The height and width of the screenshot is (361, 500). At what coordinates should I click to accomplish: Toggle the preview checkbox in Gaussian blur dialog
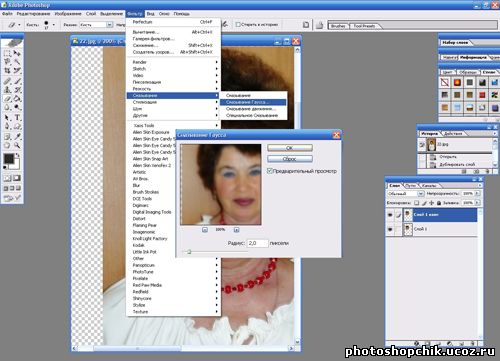[x=270, y=171]
